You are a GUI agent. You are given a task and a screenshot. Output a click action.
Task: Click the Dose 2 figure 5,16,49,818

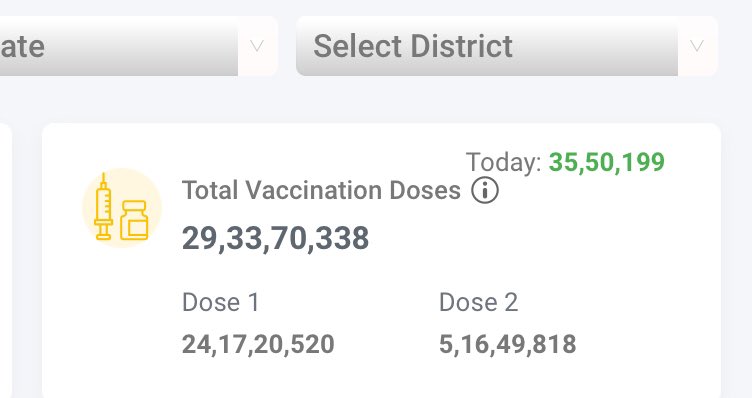point(507,344)
